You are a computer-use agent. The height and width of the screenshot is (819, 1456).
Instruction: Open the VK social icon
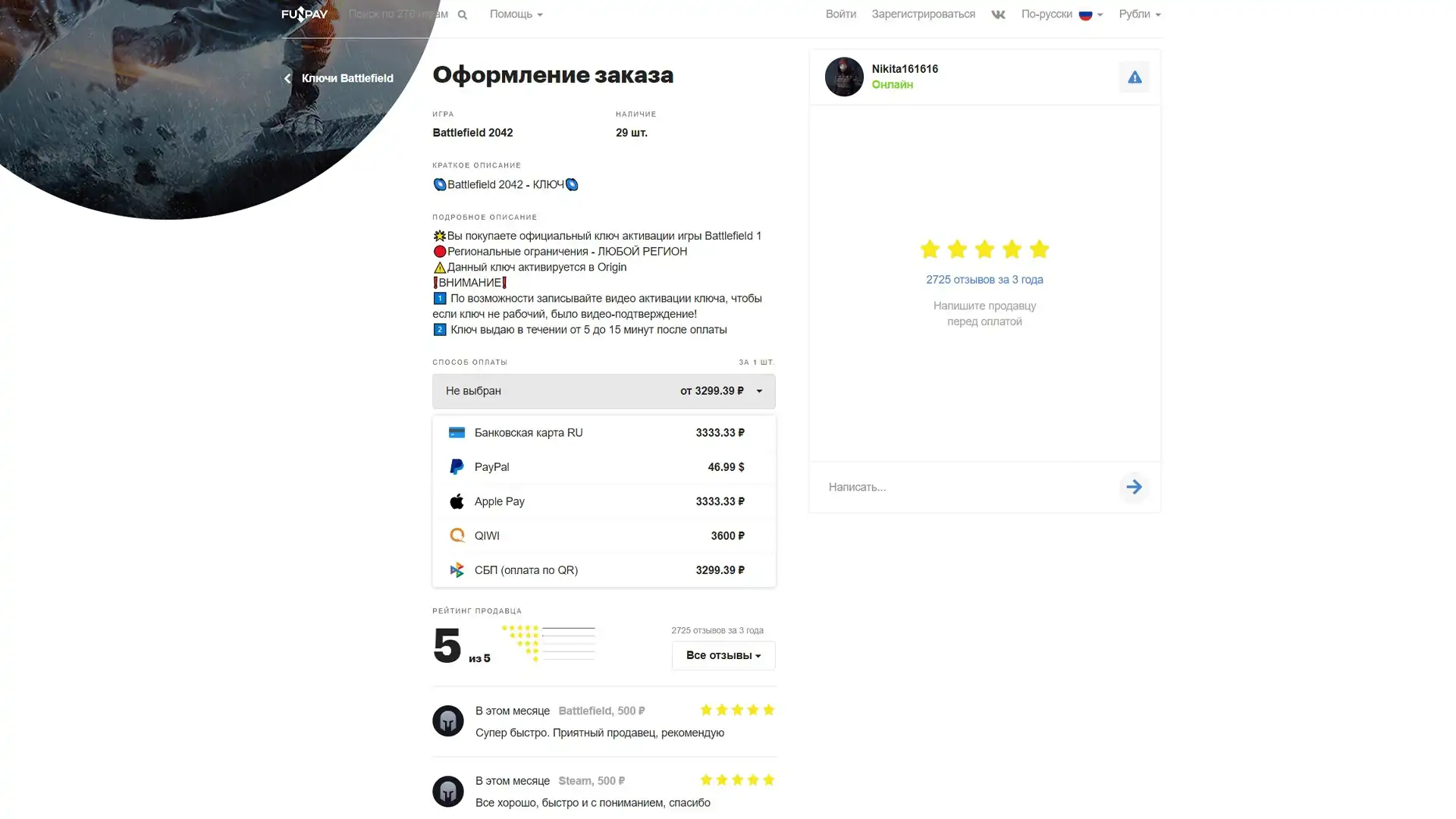pyautogui.click(x=998, y=14)
